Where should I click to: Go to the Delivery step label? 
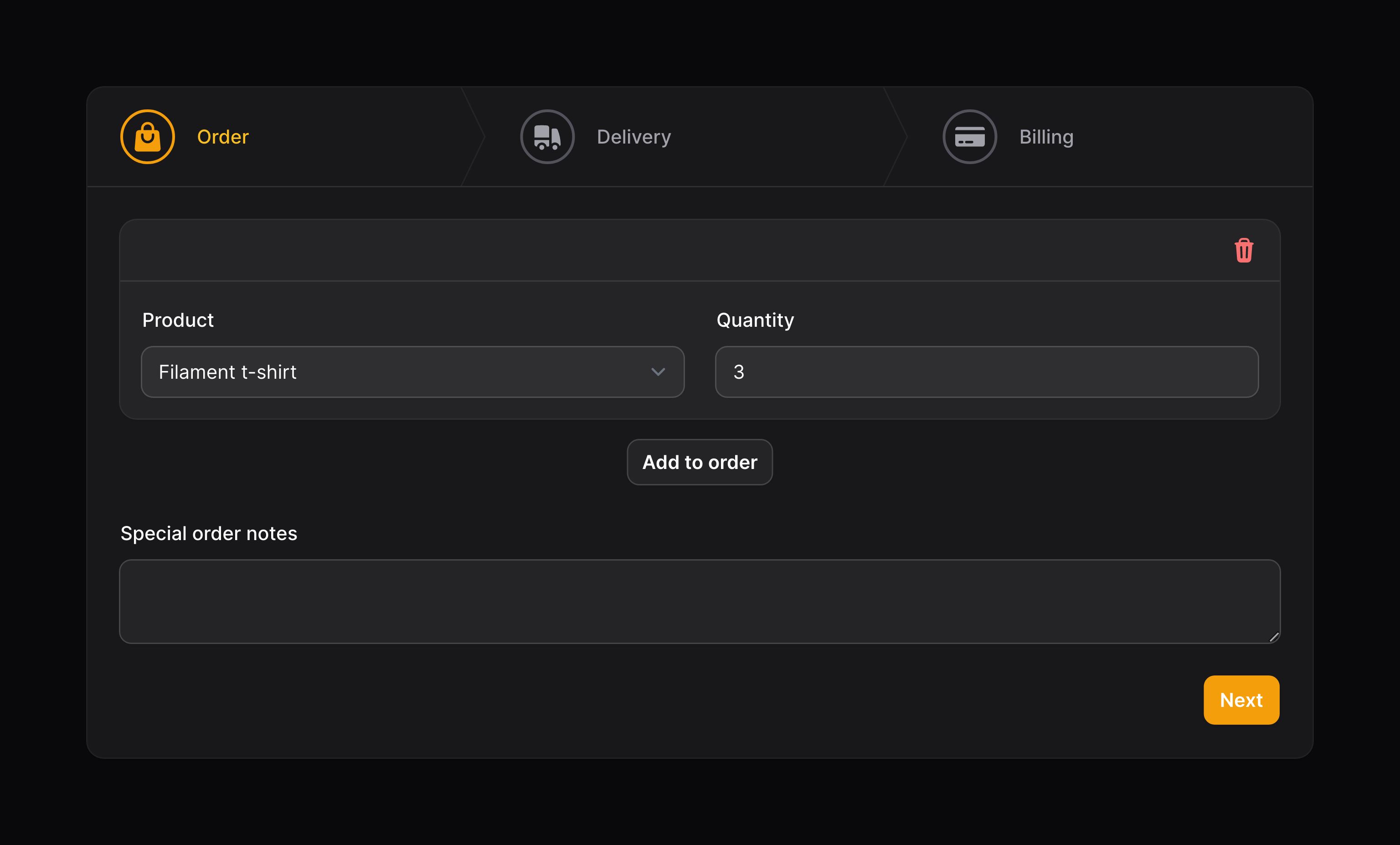pos(633,137)
